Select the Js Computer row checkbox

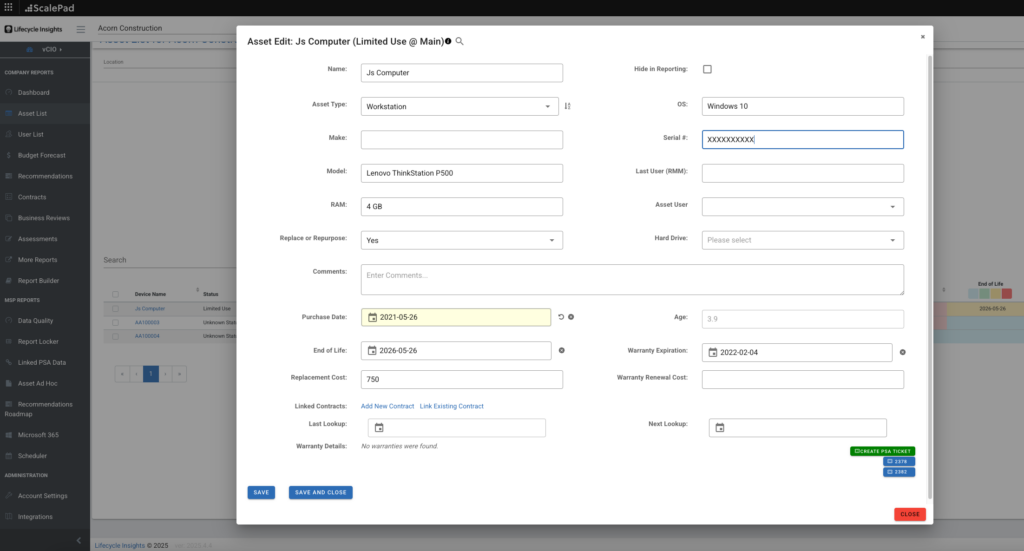(x=116, y=309)
